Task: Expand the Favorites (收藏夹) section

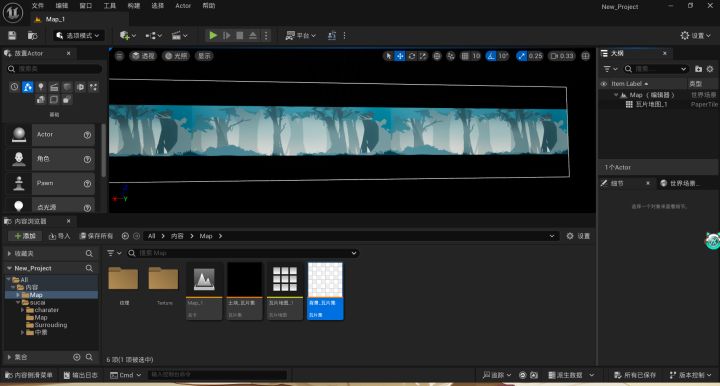Action: (9, 253)
